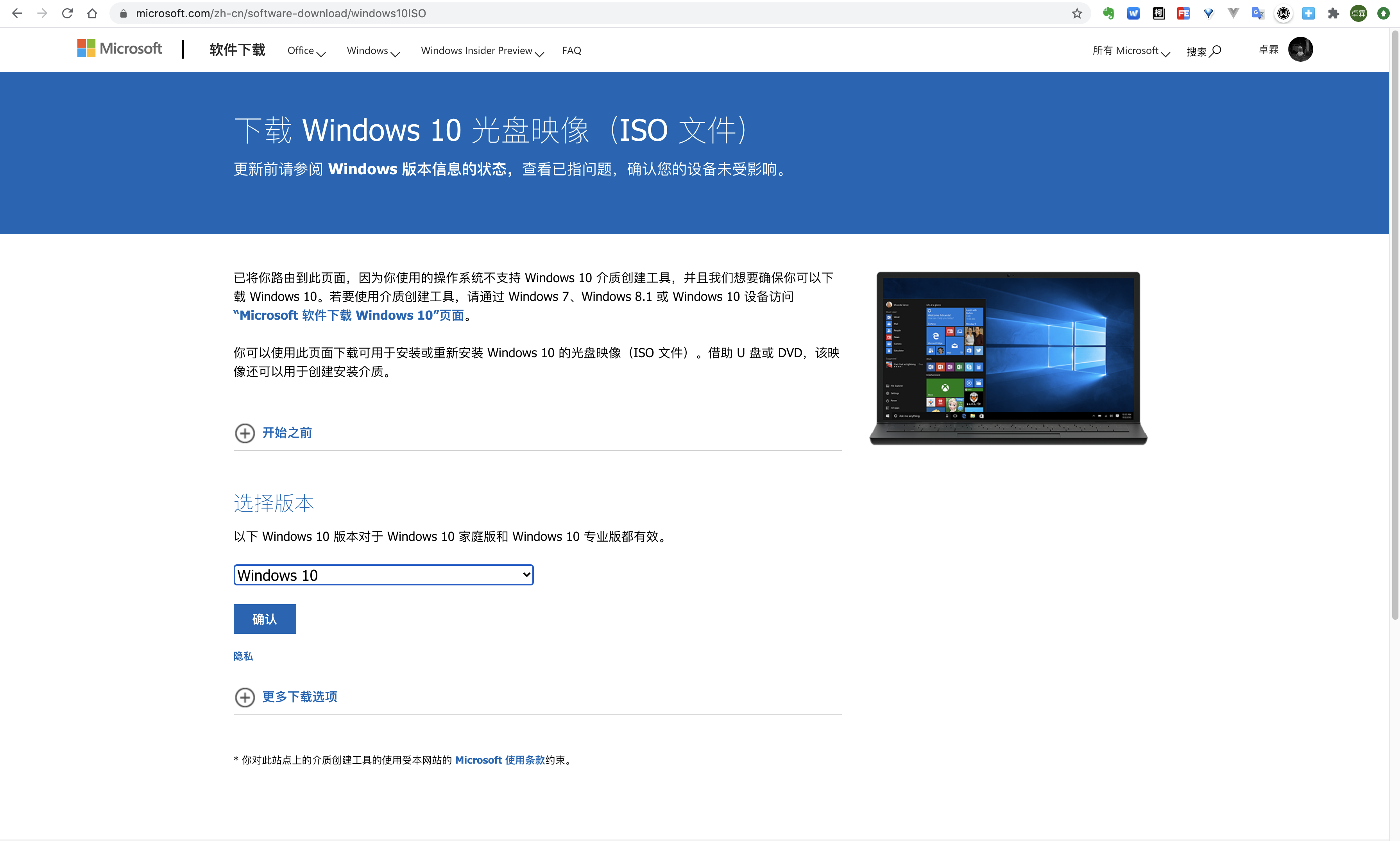Screen dimensions: 1400x841
Task: Open the Evernote elephant extension
Action: 1108,13
